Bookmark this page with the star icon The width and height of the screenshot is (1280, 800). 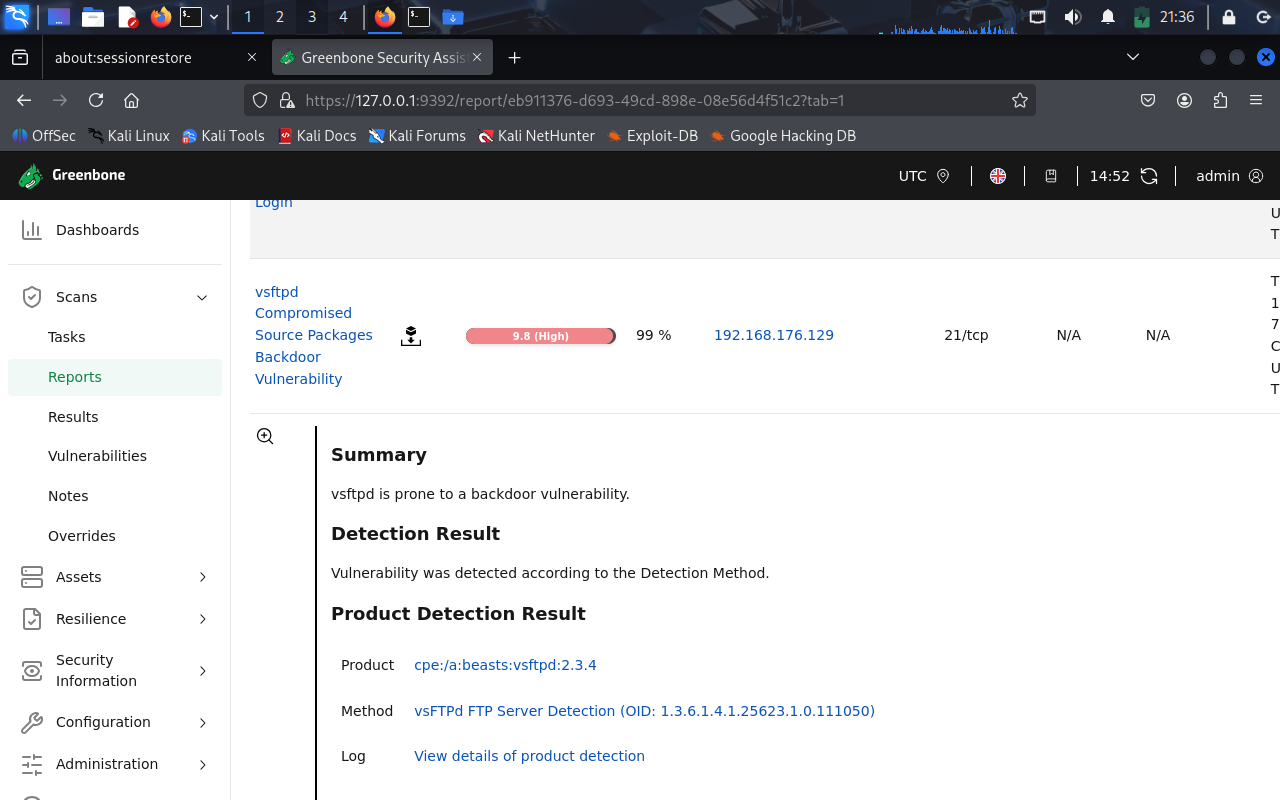[x=1019, y=100]
